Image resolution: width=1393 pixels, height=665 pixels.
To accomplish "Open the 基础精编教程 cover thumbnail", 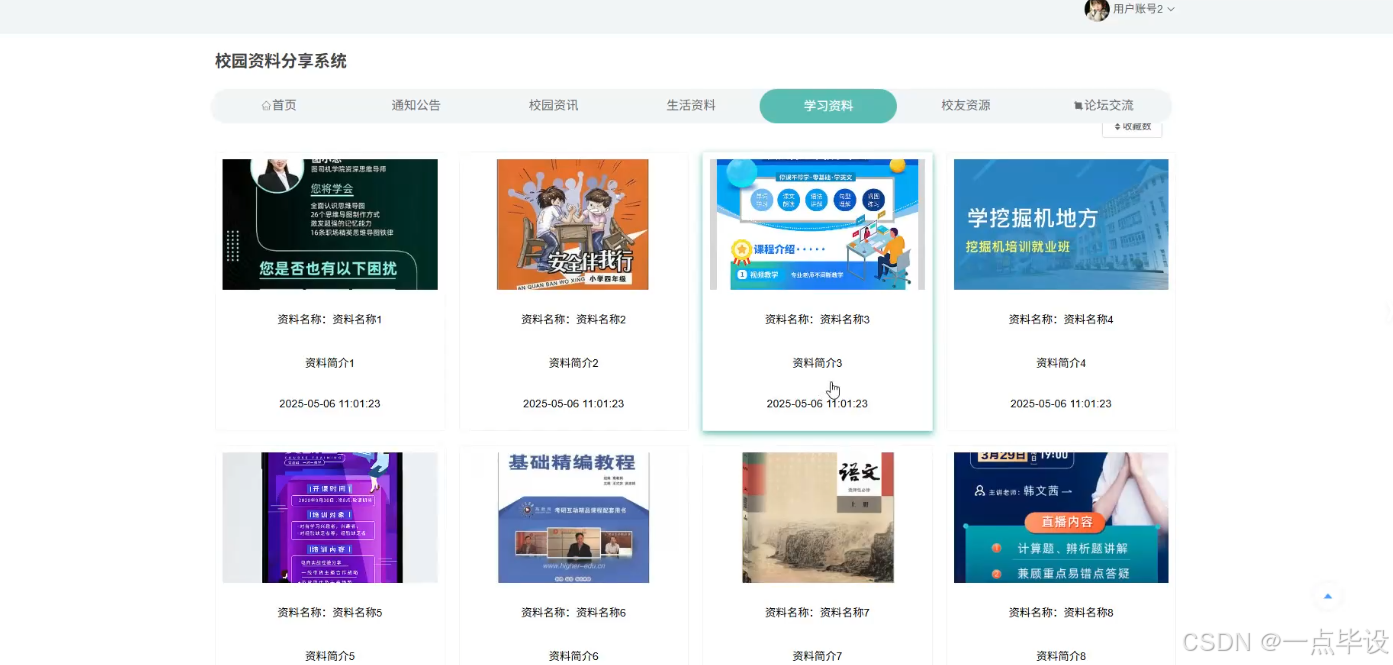I will pyautogui.click(x=573, y=517).
